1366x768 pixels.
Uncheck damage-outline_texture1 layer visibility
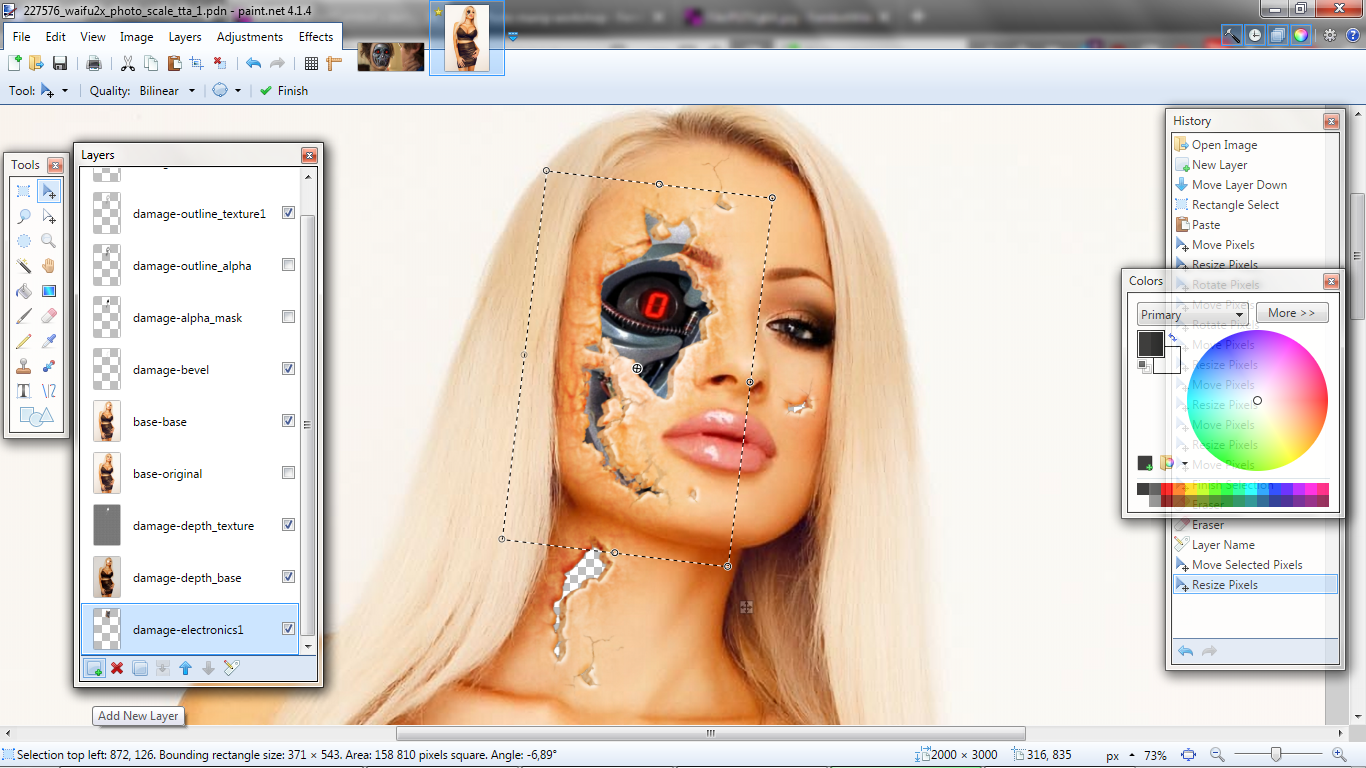tap(288, 213)
